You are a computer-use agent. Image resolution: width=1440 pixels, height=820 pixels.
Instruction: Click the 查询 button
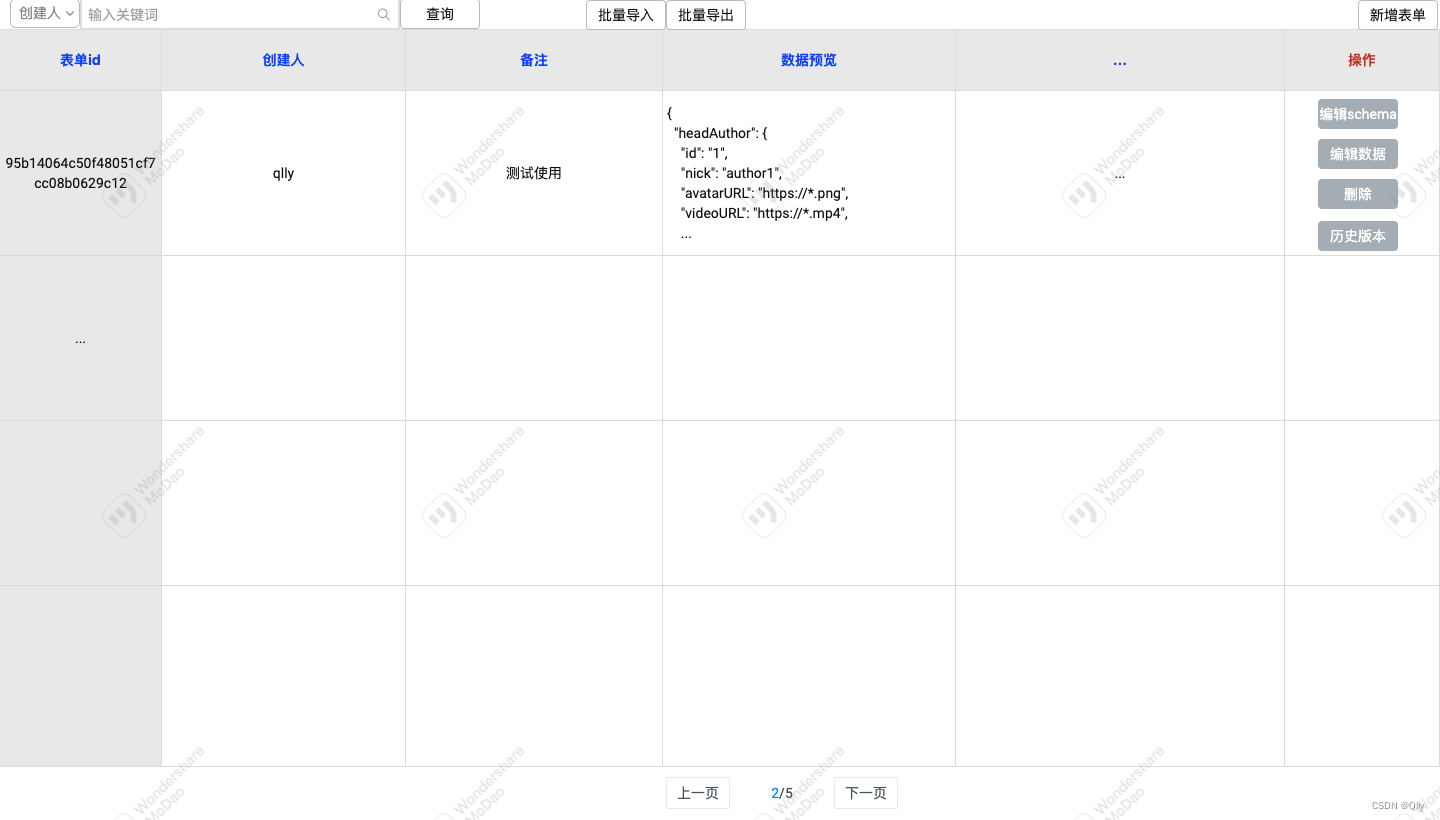pyautogui.click(x=440, y=14)
